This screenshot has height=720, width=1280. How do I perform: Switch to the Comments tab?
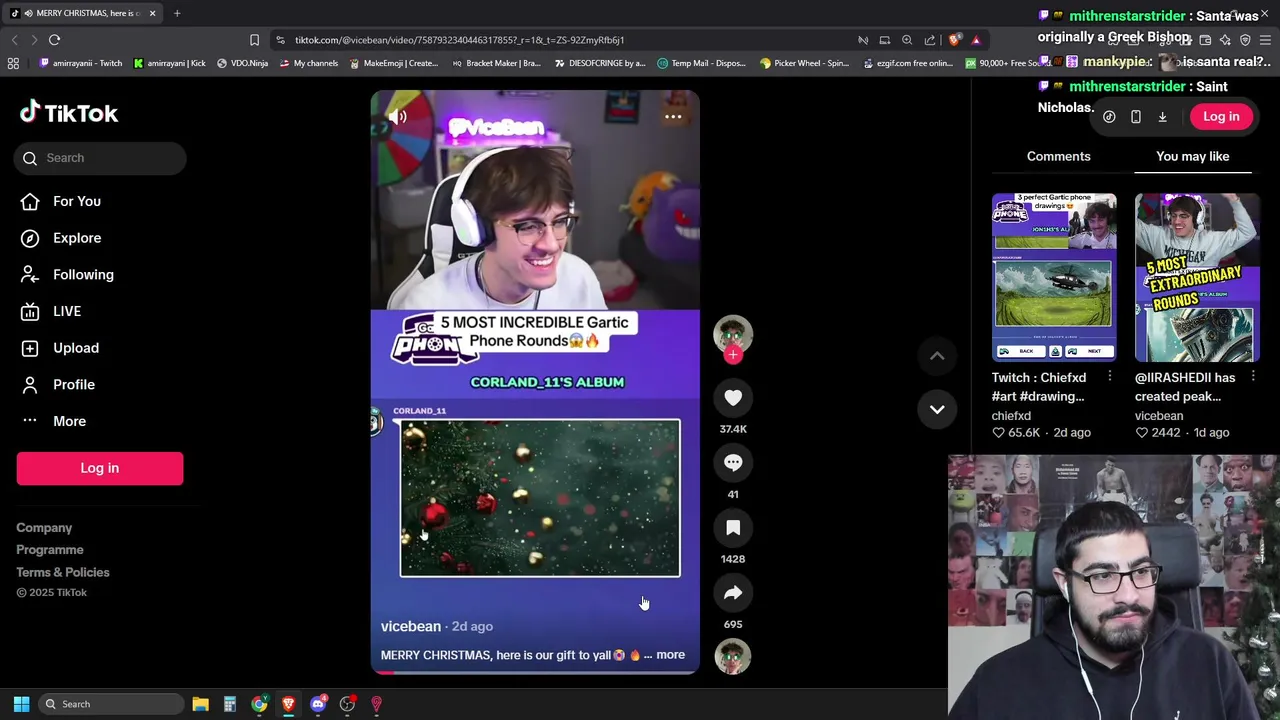click(1059, 156)
